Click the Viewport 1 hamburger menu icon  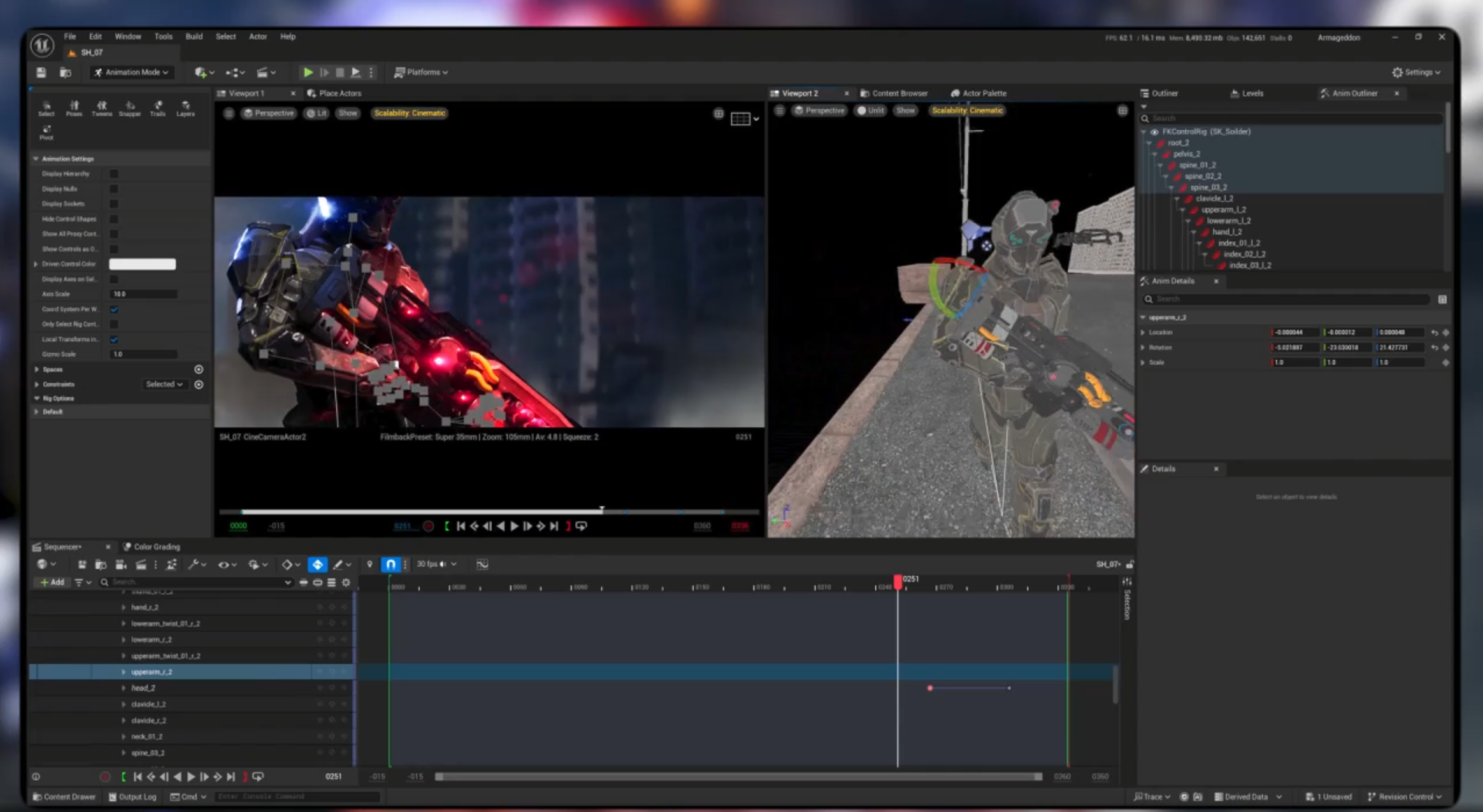(228, 113)
